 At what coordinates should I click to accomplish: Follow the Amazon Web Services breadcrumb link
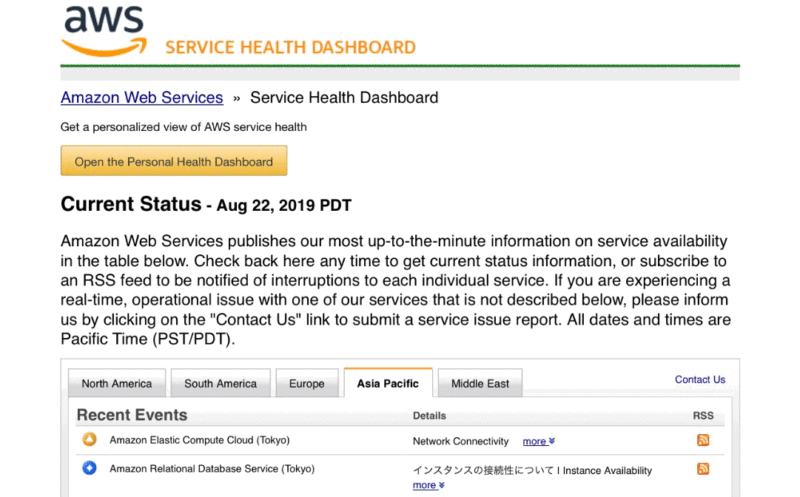(142, 97)
